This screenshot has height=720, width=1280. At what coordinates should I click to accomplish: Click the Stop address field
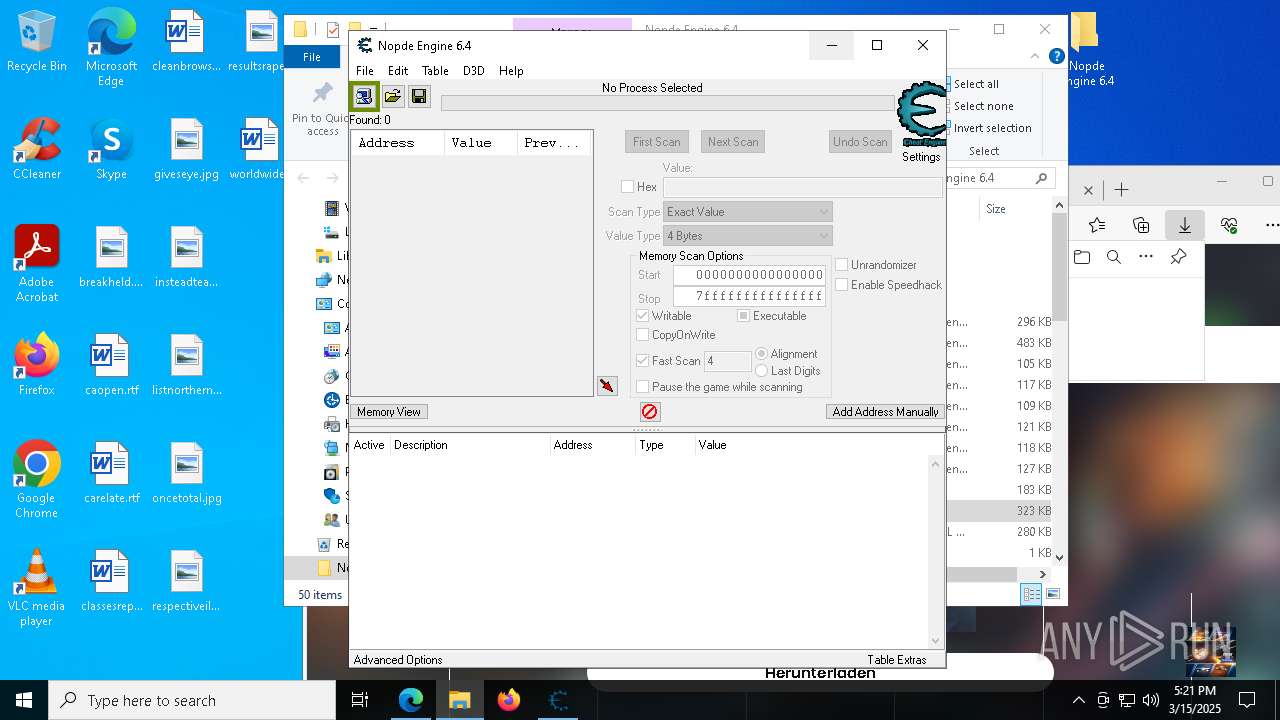pos(749,296)
